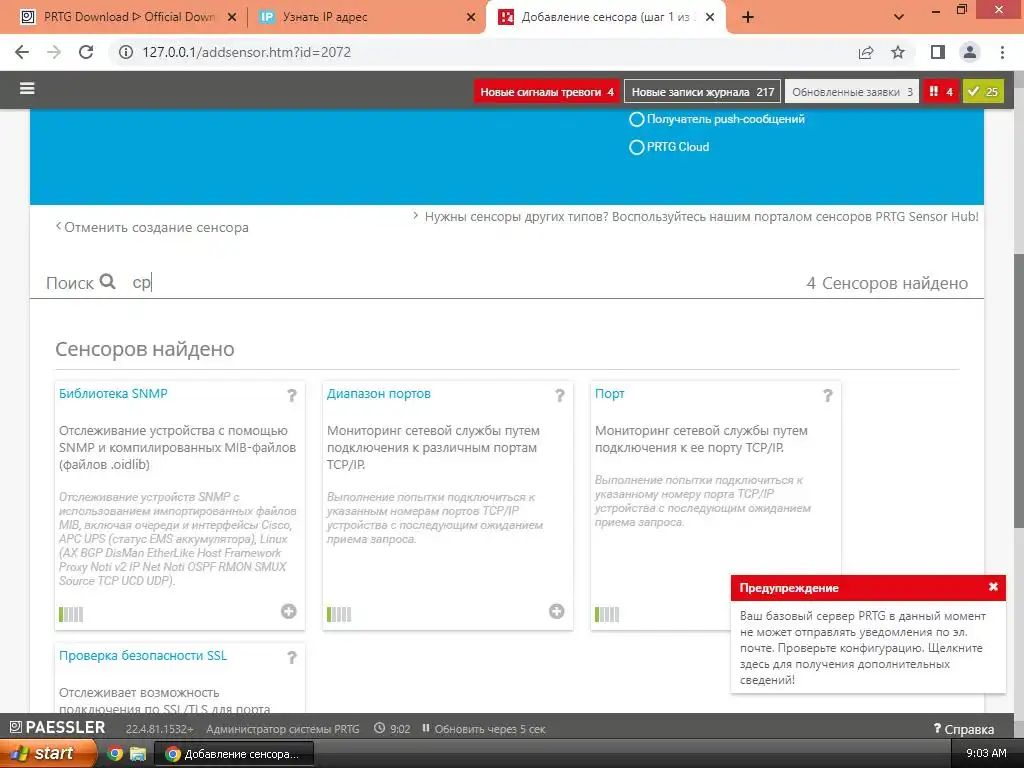Screen dimensions: 1024x768
Task: Click performance impact bar on Библиотека SNMP card
Action: (71, 614)
